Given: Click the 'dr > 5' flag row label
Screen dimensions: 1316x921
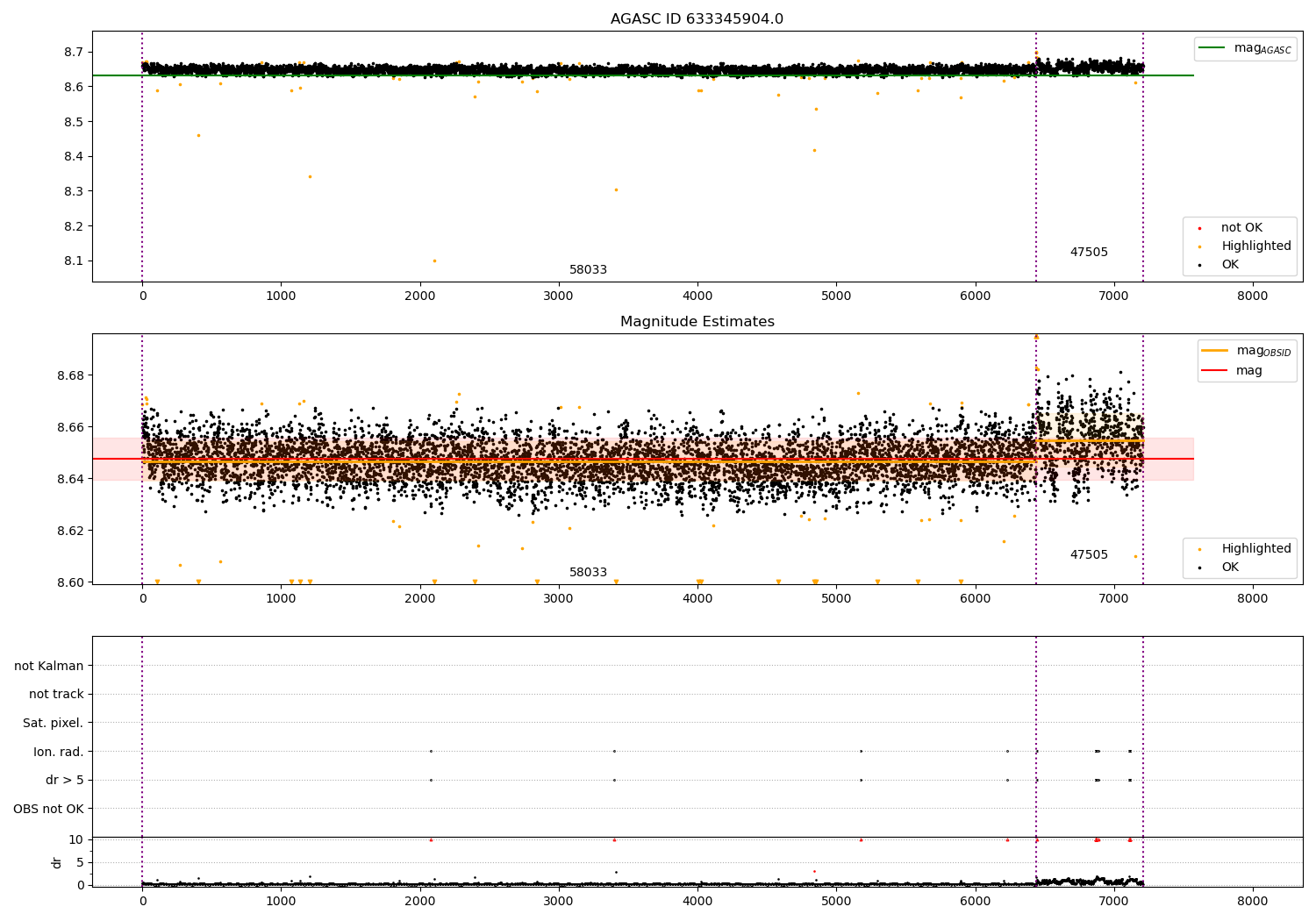Looking at the screenshot, I should 65,781.
